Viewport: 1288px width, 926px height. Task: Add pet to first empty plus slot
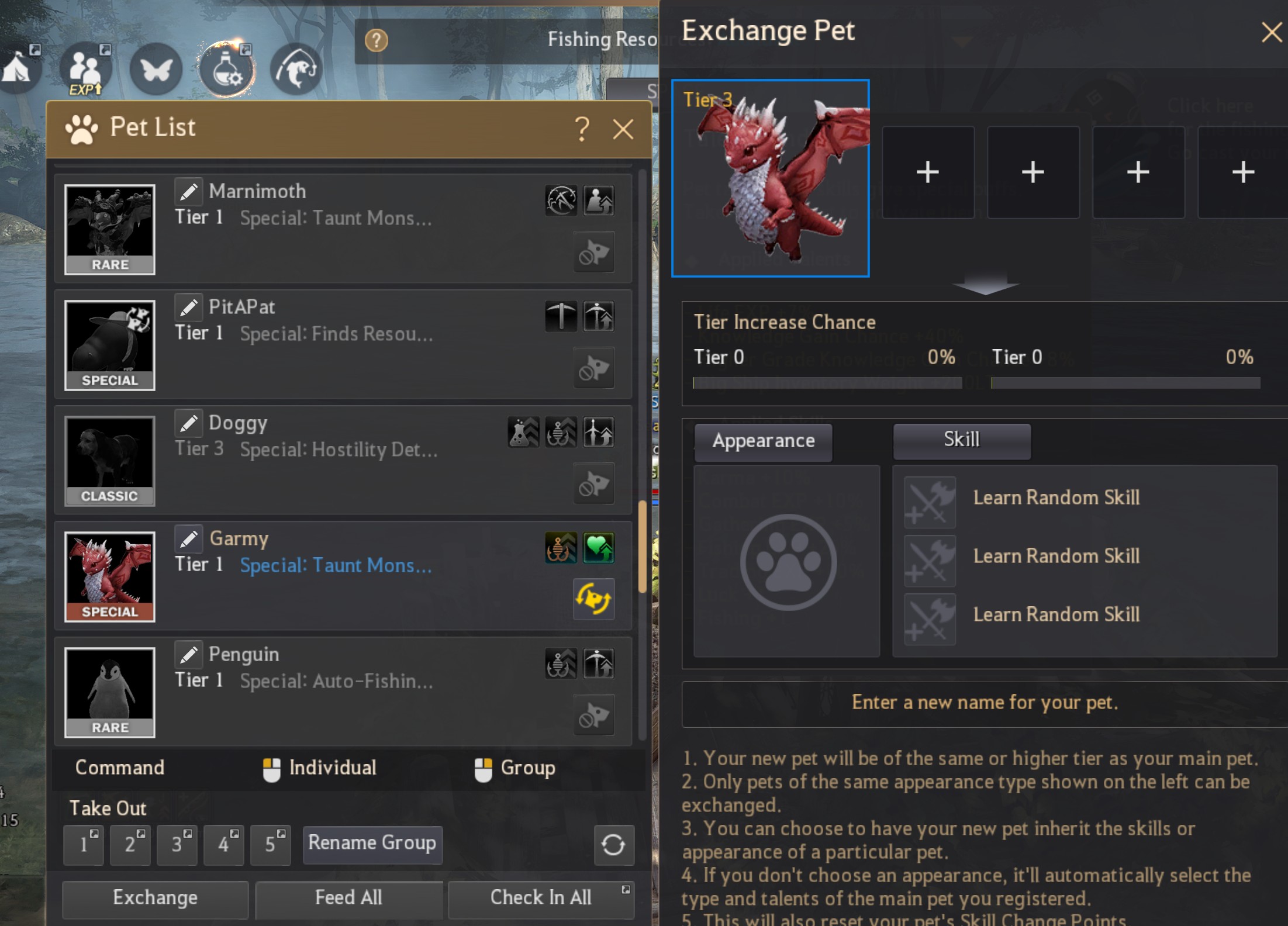point(927,172)
